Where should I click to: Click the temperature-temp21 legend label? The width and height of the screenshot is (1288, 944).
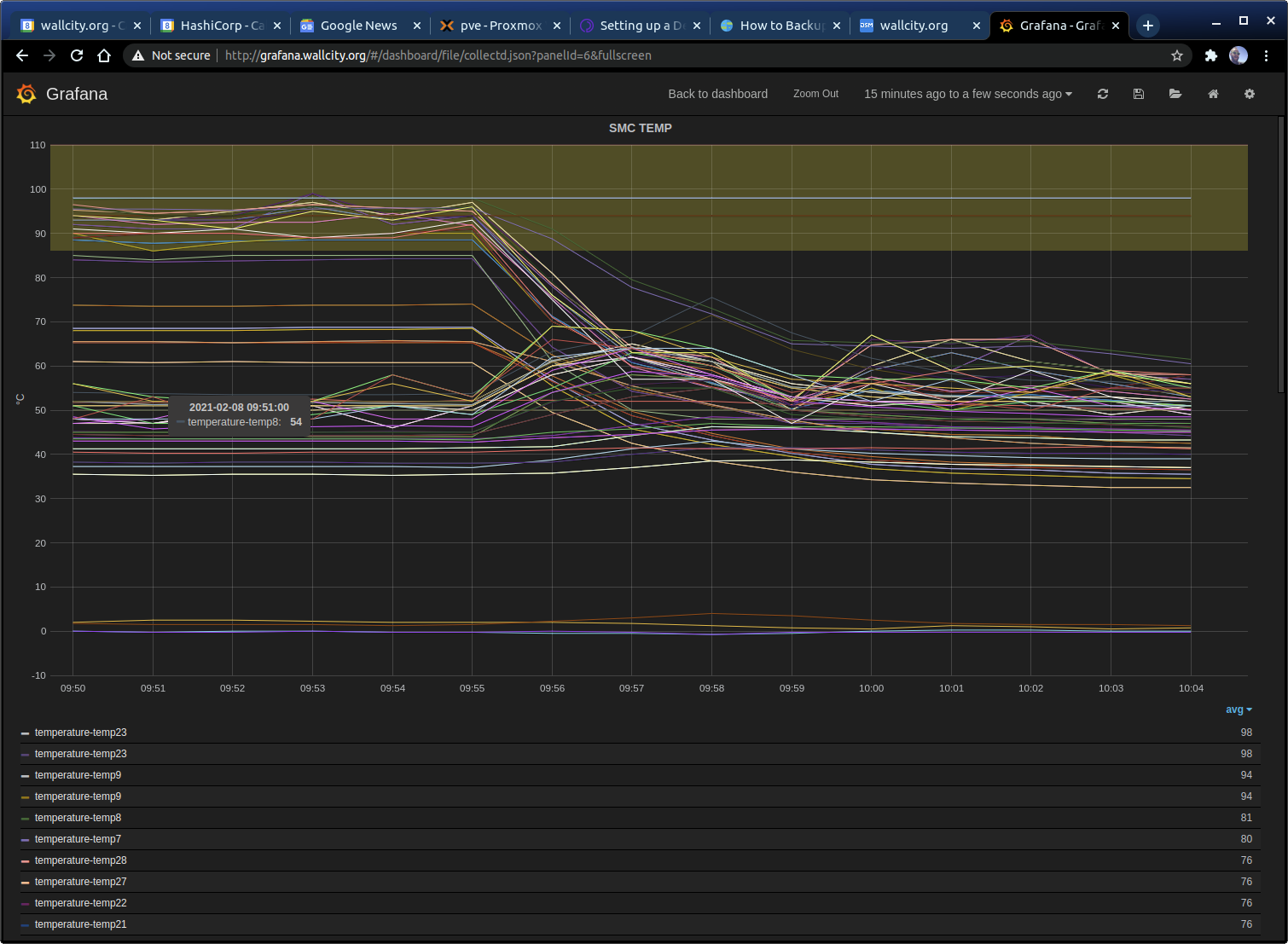pyautogui.click(x=80, y=924)
